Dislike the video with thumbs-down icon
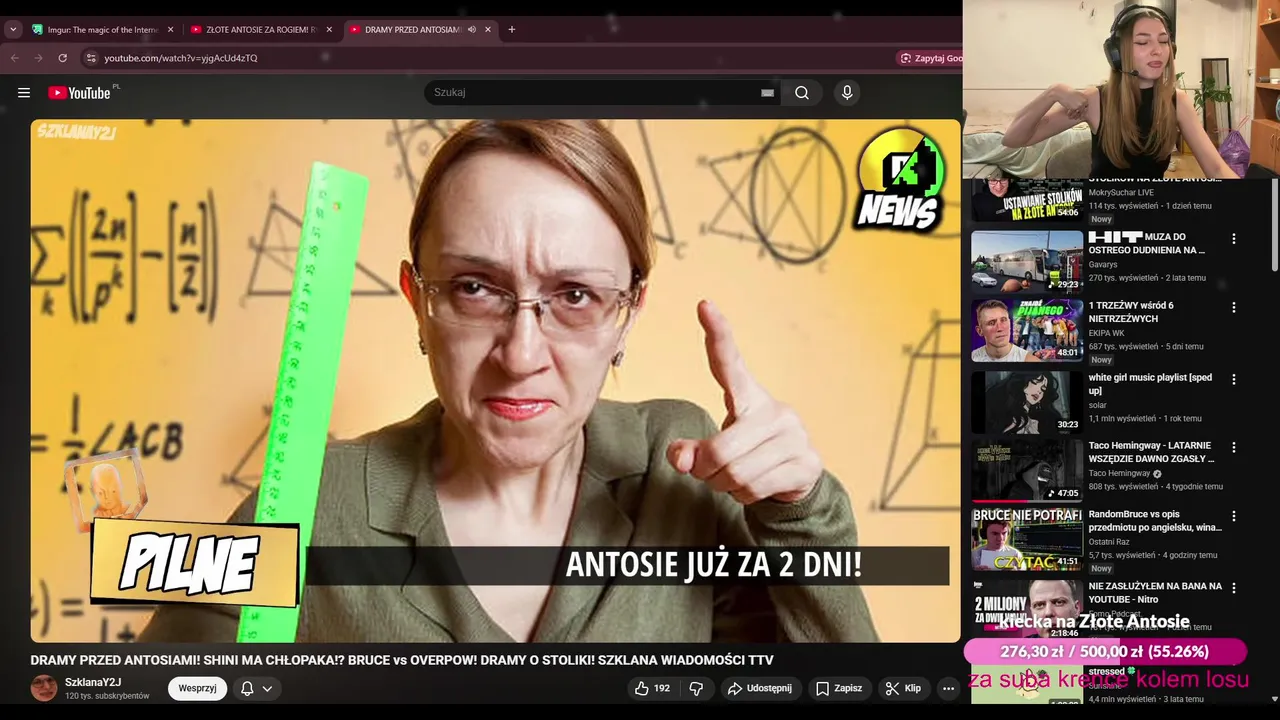The width and height of the screenshot is (1280, 720). click(x=696, y=688)
